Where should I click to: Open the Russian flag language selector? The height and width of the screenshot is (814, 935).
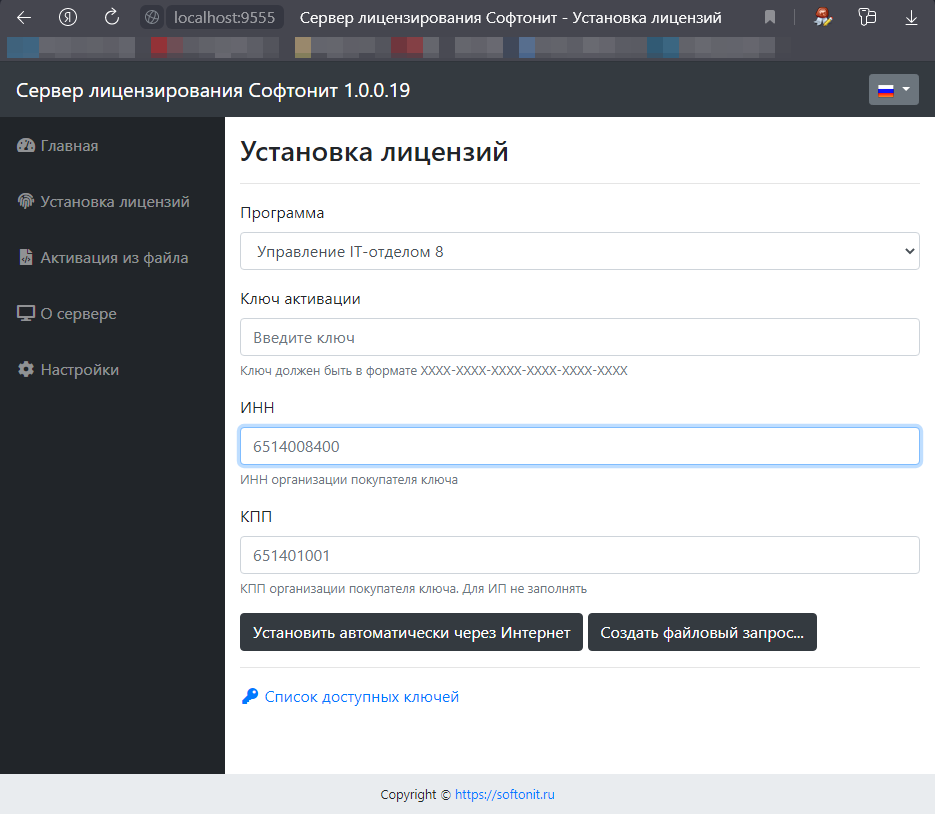(x=893, y=89)
